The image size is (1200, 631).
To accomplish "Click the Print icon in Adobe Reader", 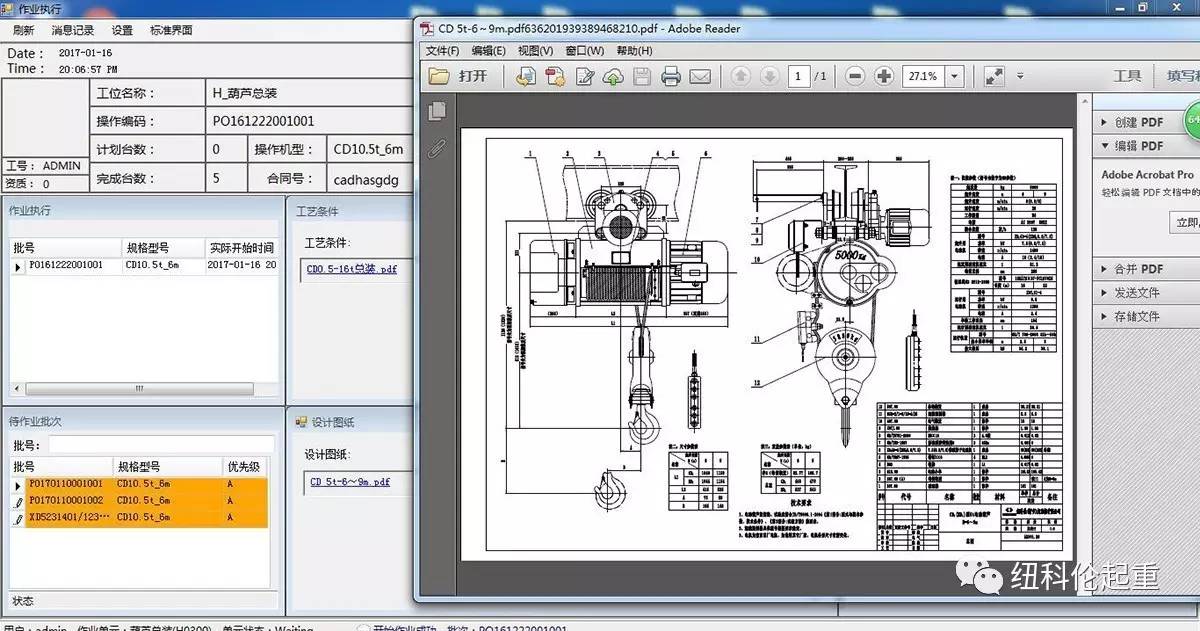I will (671, 76).
